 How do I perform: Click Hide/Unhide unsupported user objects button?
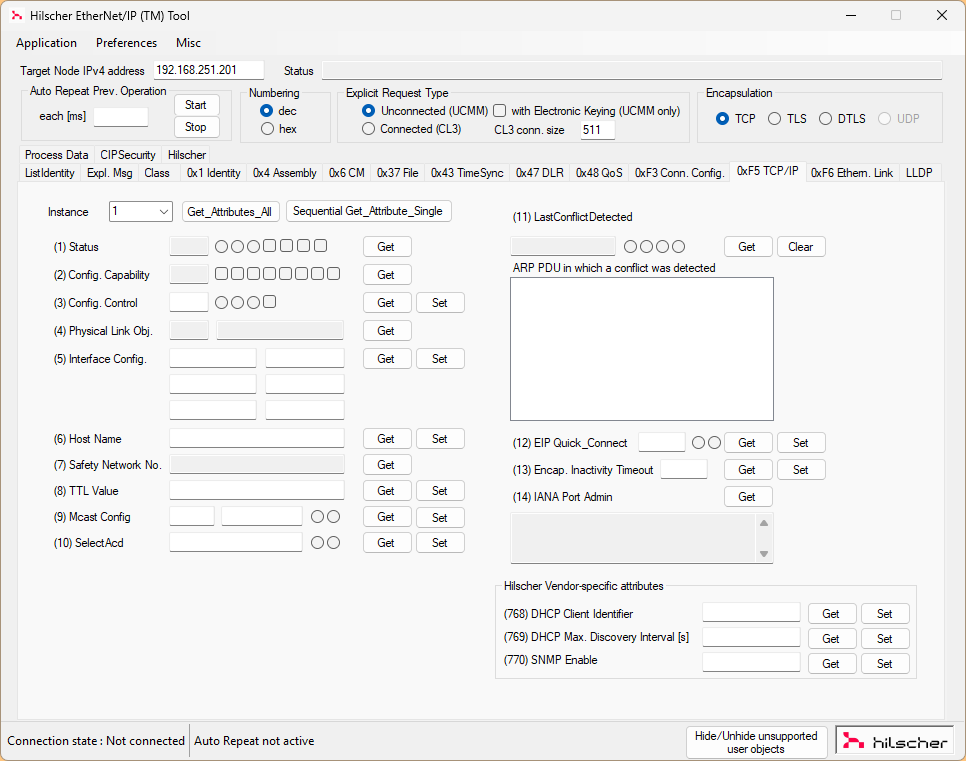756,742
